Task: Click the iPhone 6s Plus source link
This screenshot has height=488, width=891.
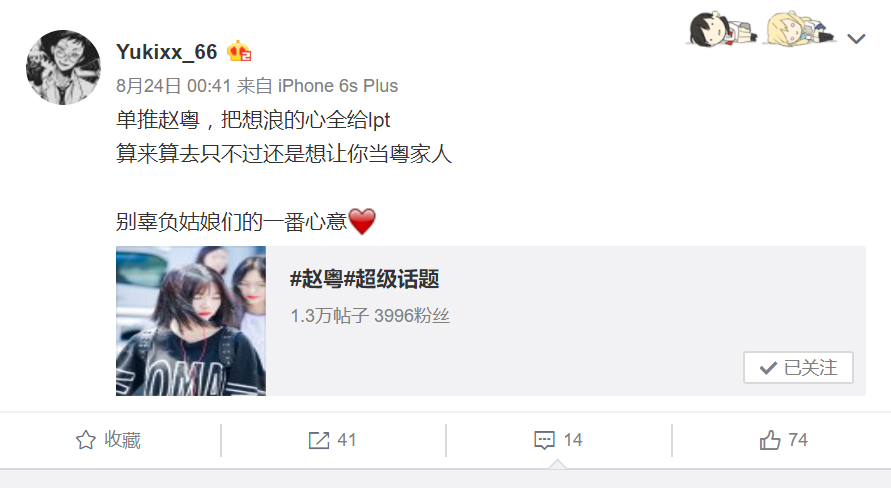Action: 338,86
